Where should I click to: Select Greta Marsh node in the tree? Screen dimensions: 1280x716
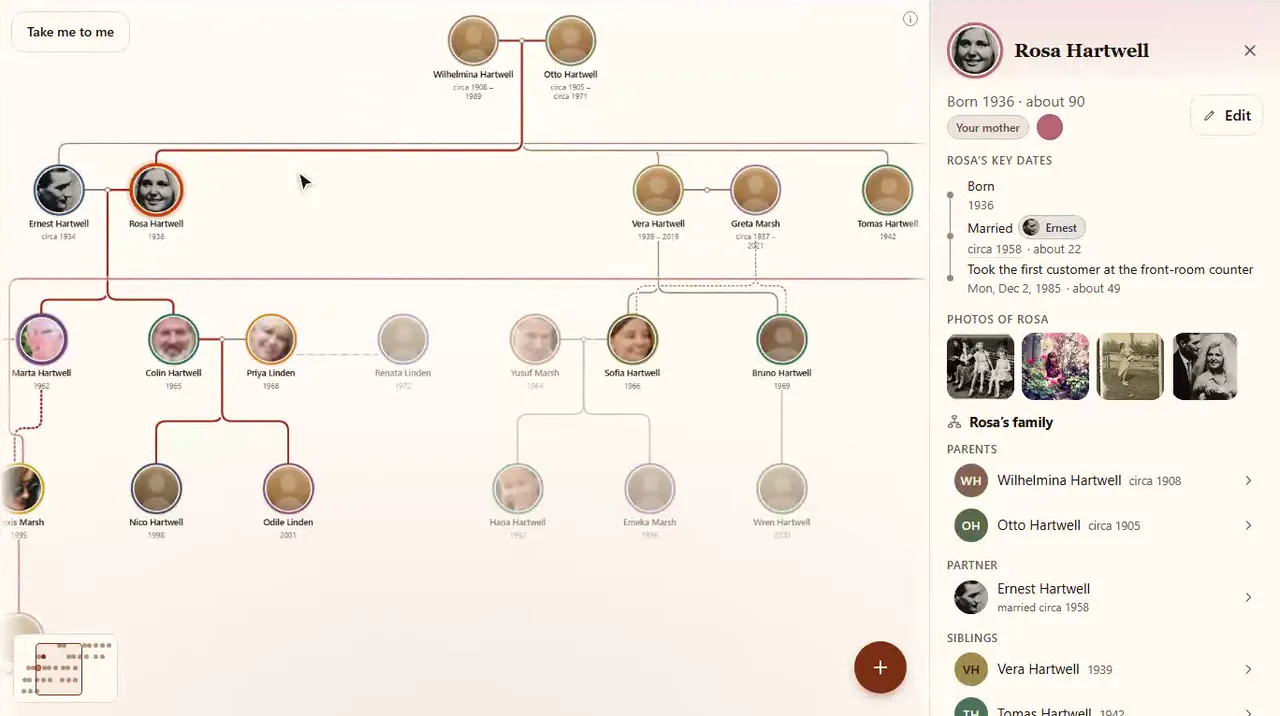755,190
